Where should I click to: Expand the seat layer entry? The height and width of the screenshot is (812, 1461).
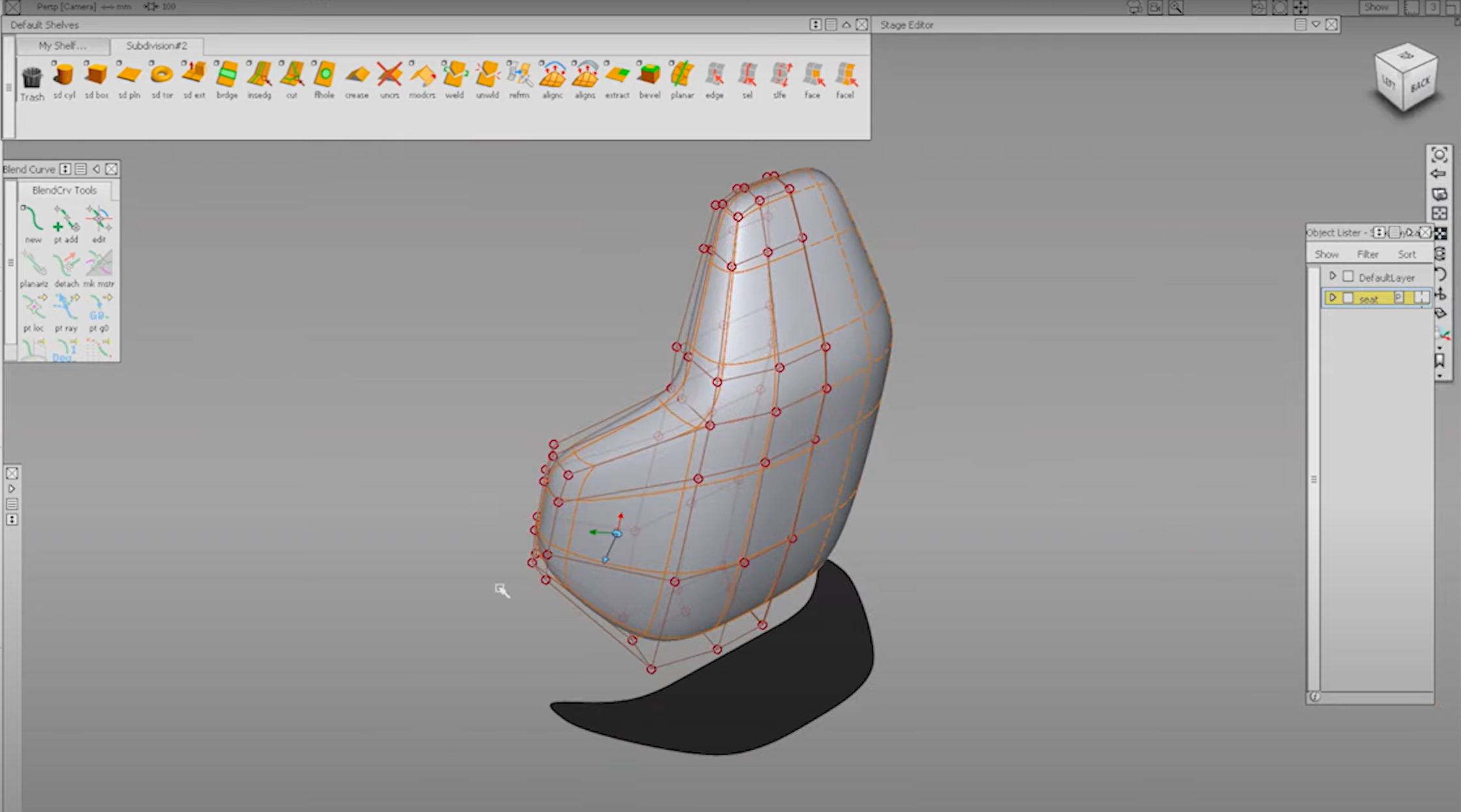1333,297
